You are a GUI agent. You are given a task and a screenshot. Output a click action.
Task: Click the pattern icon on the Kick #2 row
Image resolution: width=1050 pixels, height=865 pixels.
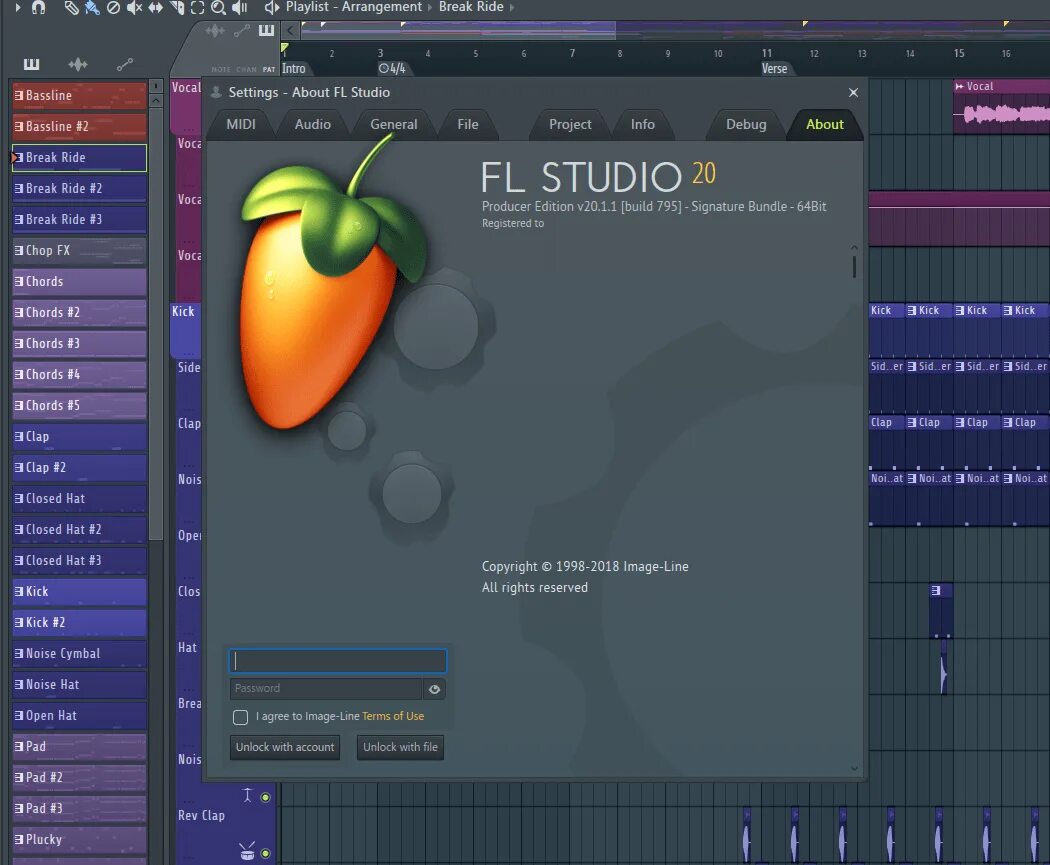click(x=19, y=623)
